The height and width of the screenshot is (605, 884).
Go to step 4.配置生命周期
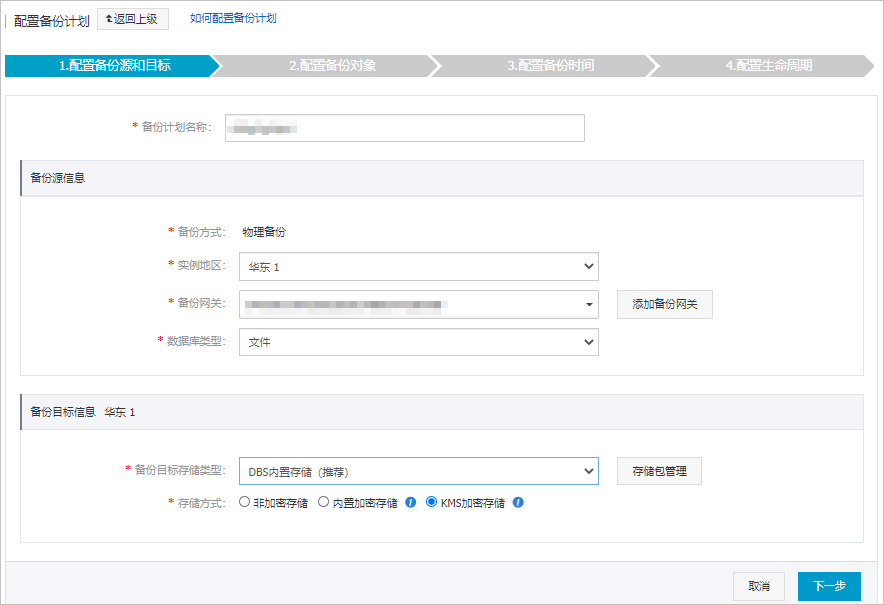tap(768, 65)
